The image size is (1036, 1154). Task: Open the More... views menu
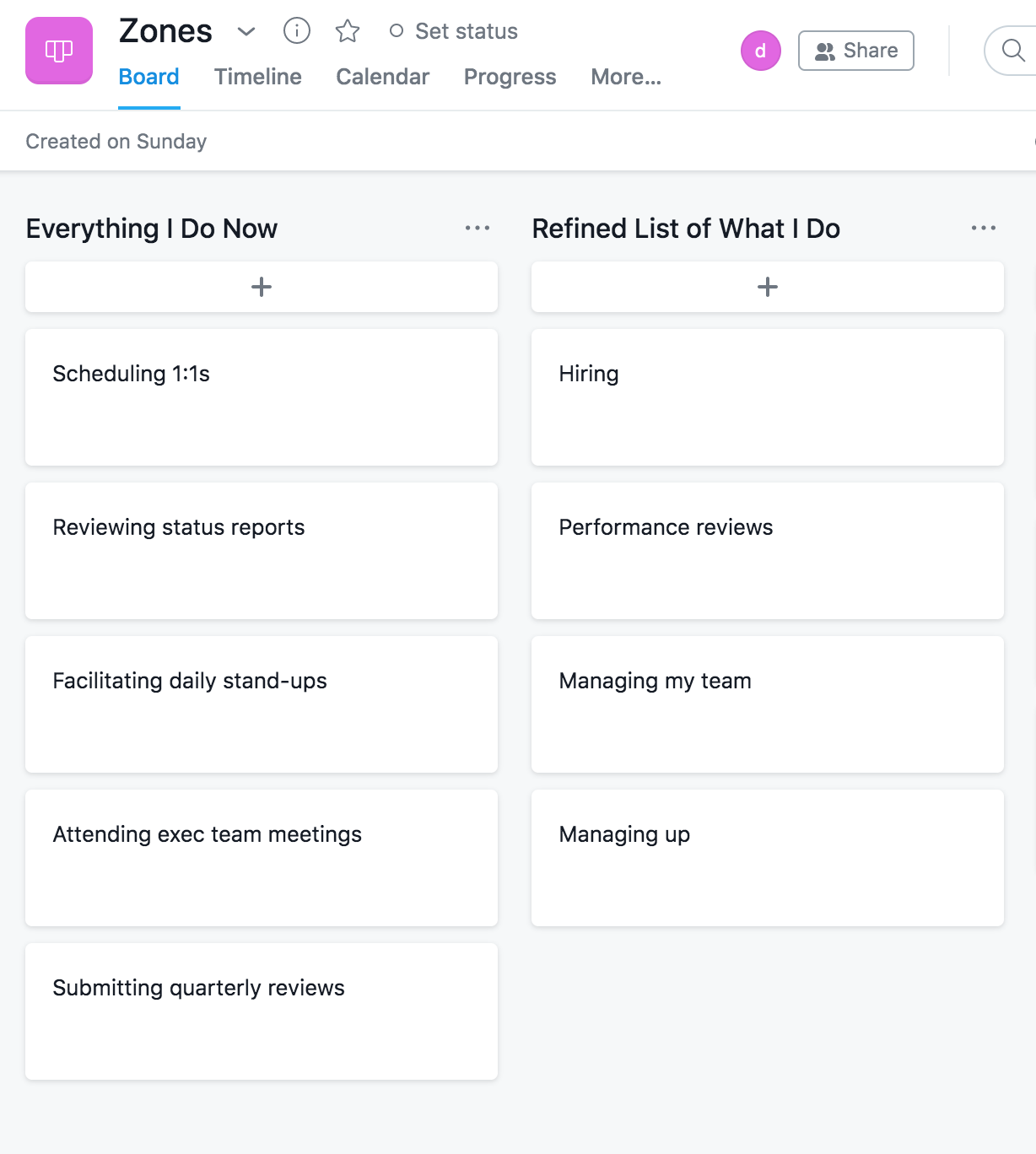[626, 77]
